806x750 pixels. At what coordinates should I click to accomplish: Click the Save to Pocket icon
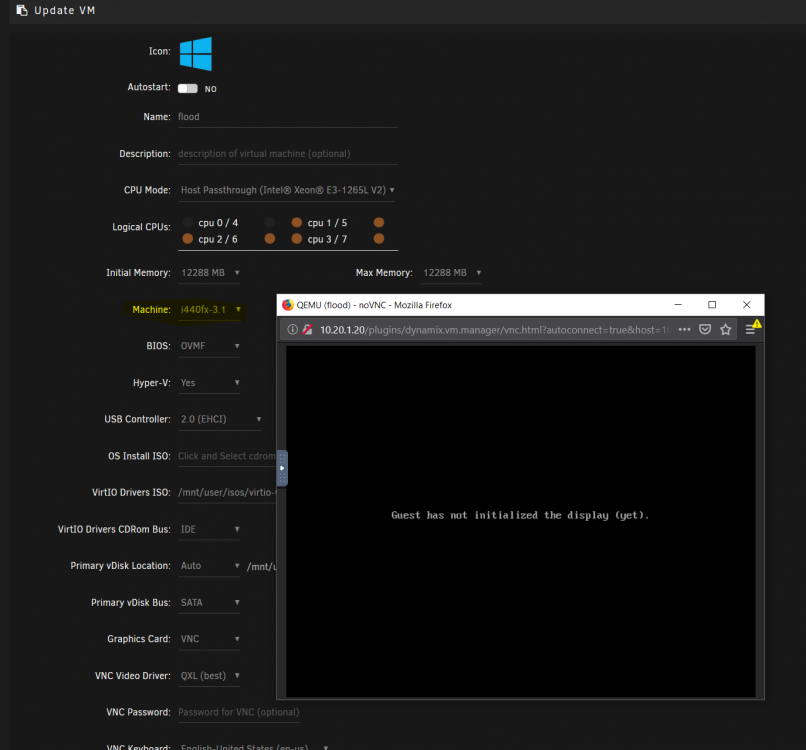pos(705,330)
